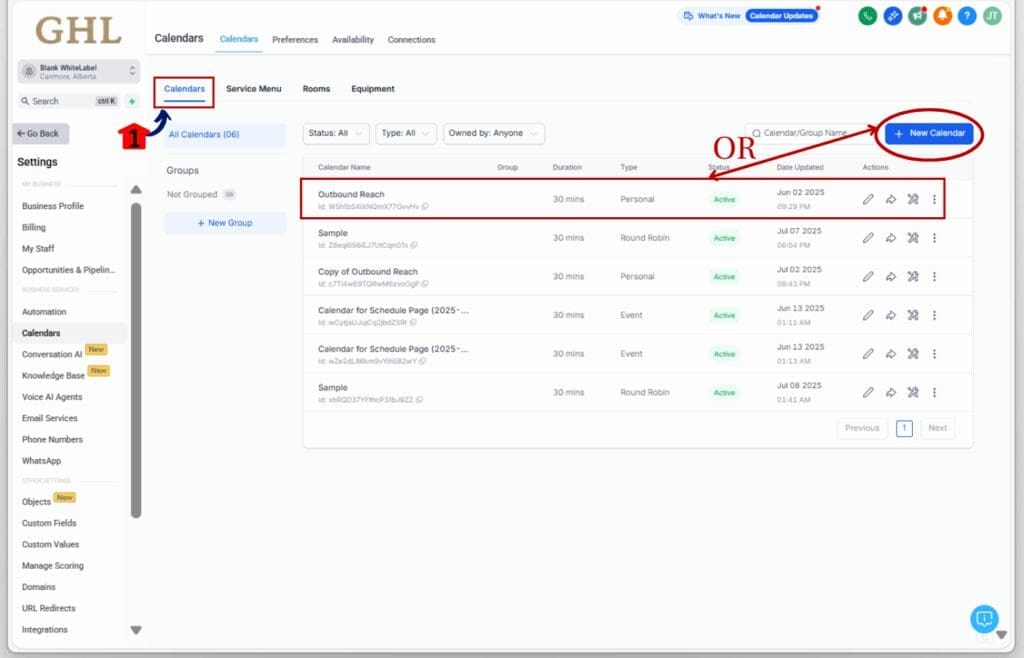The width and height of the screenshot is (1024, 658).
Task: Open the orange notification bell
Action: click(x=942, y=16)
